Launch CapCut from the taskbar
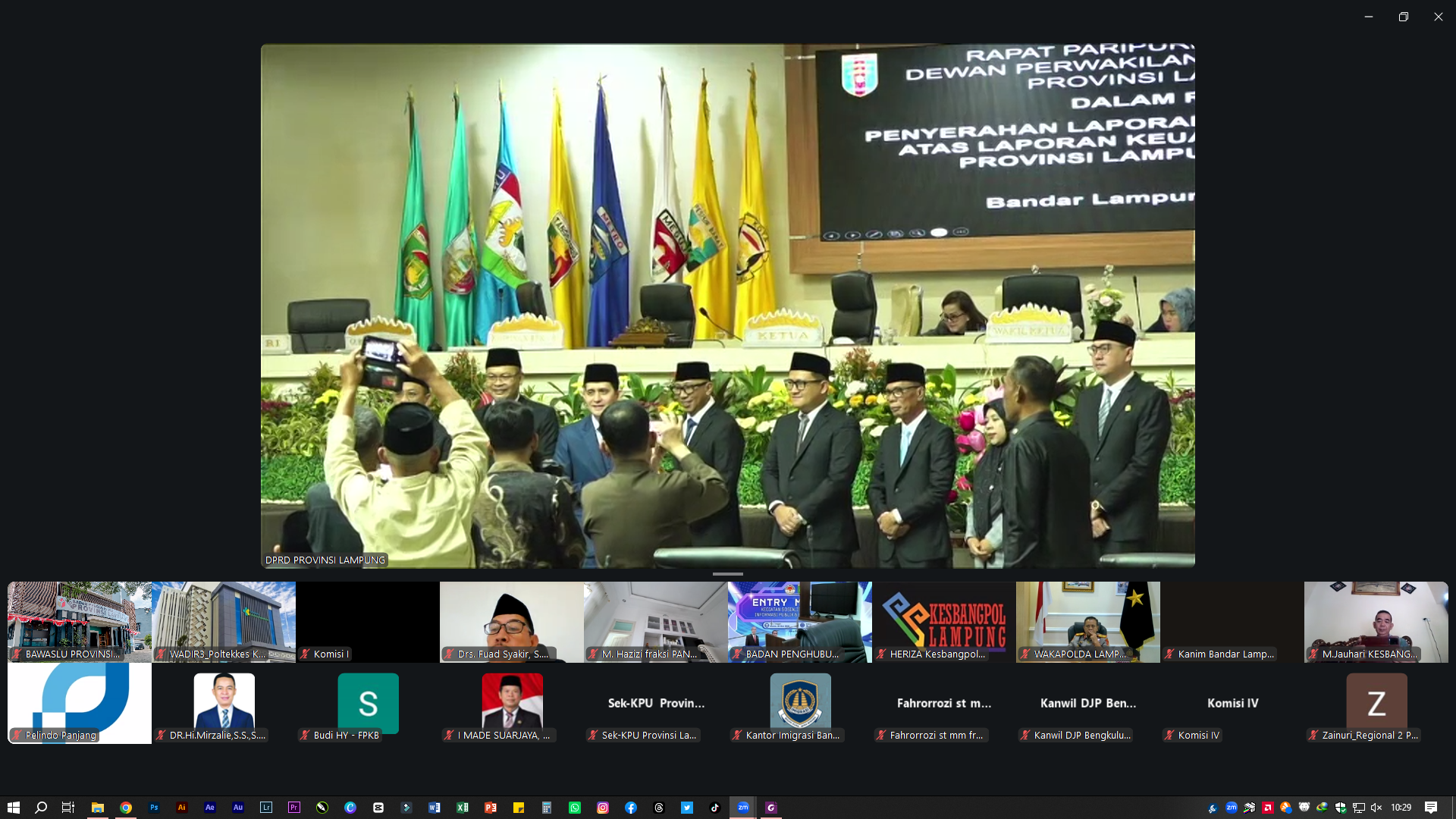The height and width of the screenshot is (819, 1456). (378, 808)
